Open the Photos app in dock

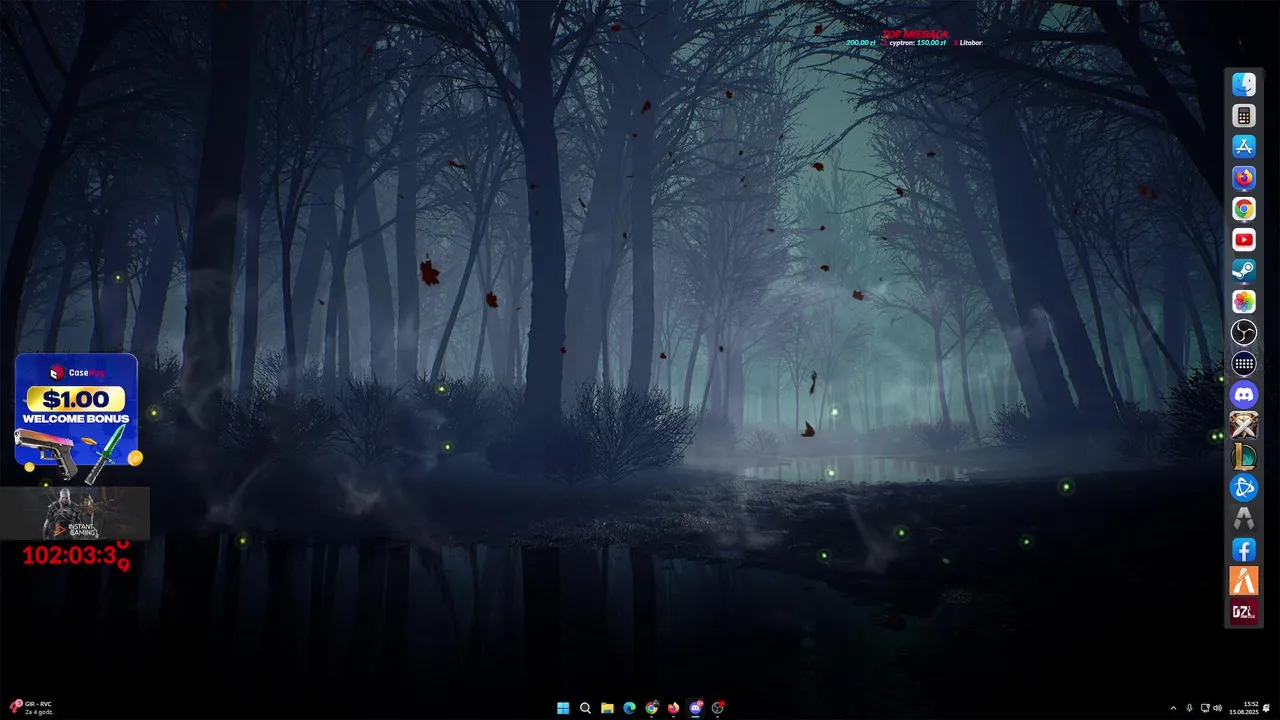[x=1243, y=302]
